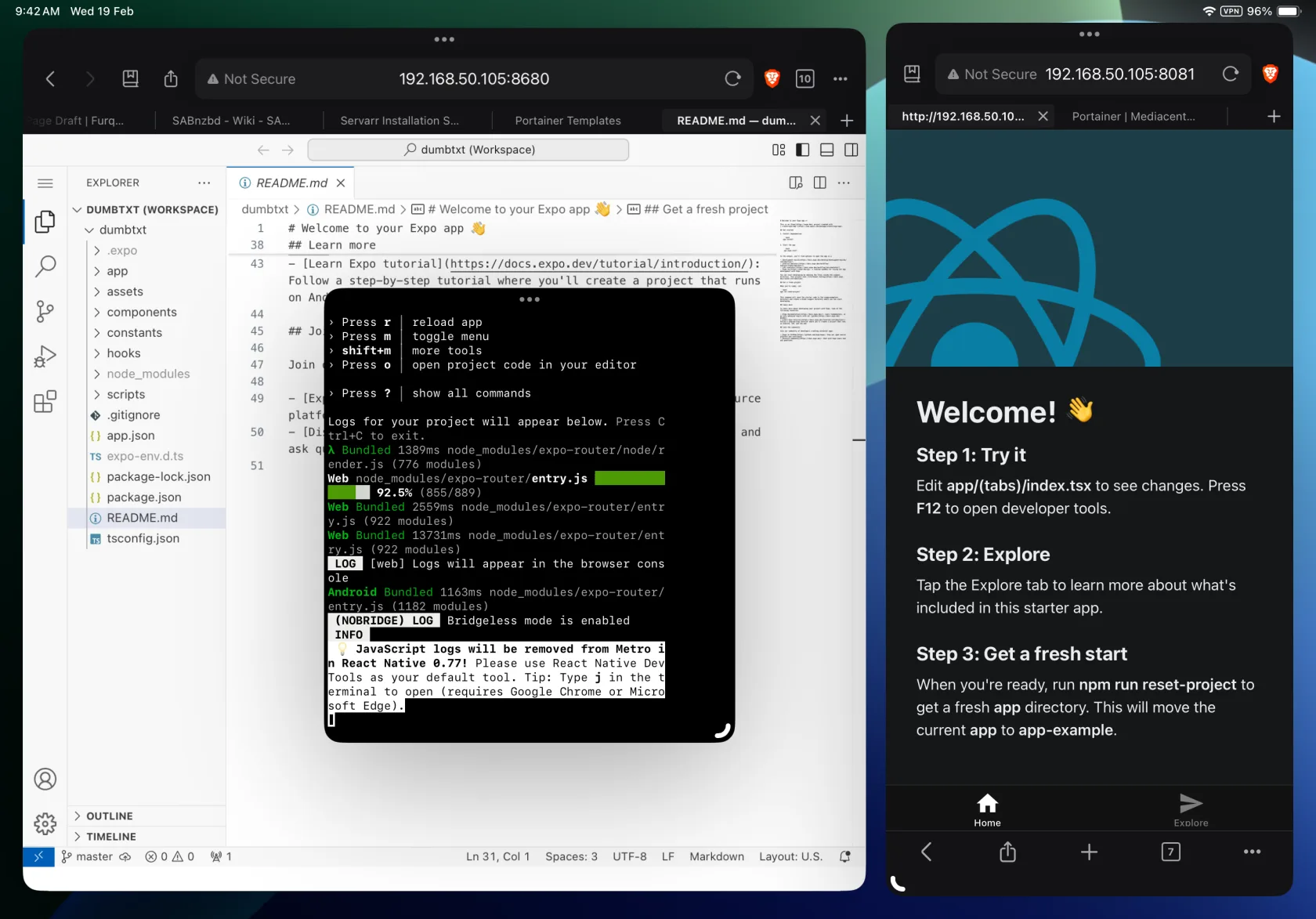
Task: Toggle the bottom panel layout icon
Action: point(826,150)
